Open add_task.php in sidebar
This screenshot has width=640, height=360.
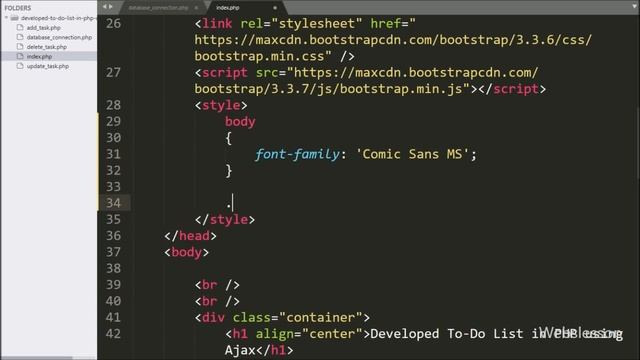coord(43,28)
